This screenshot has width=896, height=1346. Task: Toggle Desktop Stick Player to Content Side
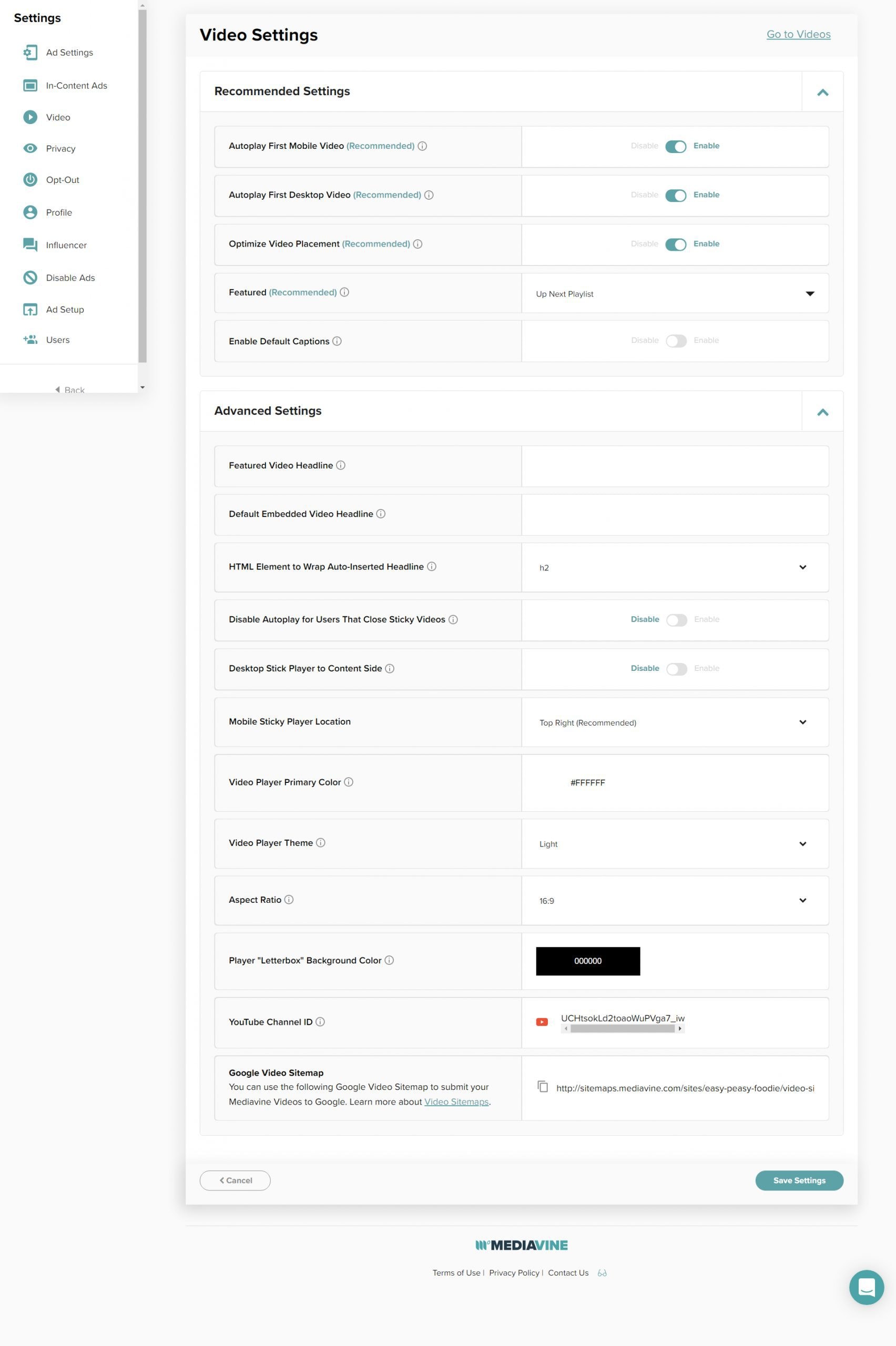pos(677,669)
